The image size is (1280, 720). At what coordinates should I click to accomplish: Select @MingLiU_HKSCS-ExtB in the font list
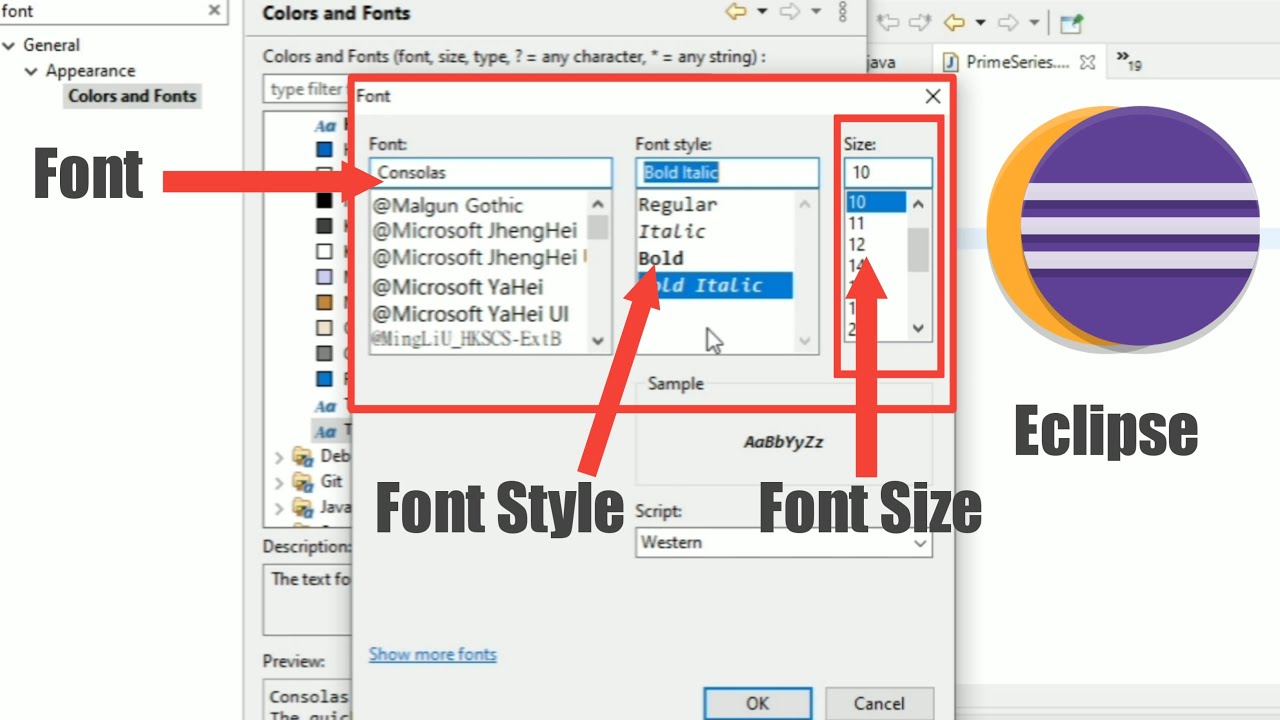(467, 339)
